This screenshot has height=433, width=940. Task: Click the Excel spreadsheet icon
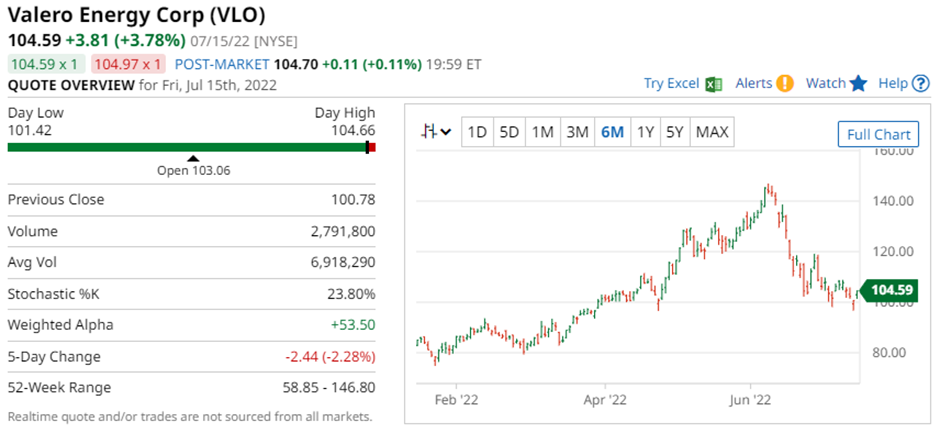(713, 84)
